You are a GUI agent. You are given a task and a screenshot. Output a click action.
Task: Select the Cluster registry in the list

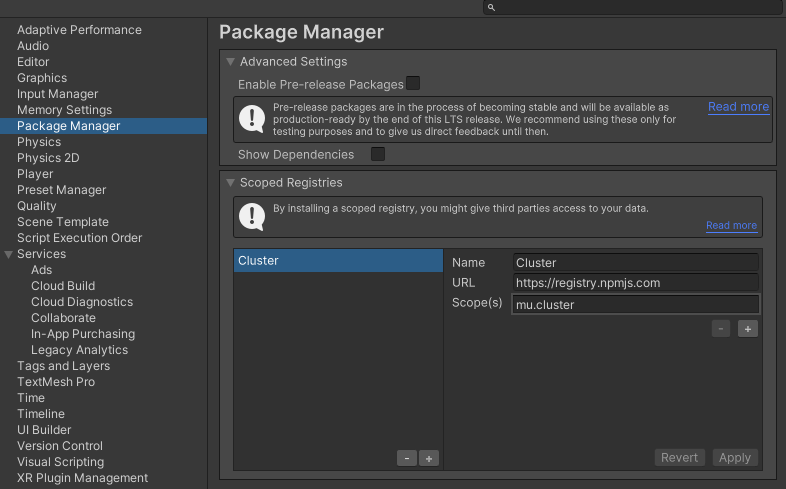(x=338, y=261)
